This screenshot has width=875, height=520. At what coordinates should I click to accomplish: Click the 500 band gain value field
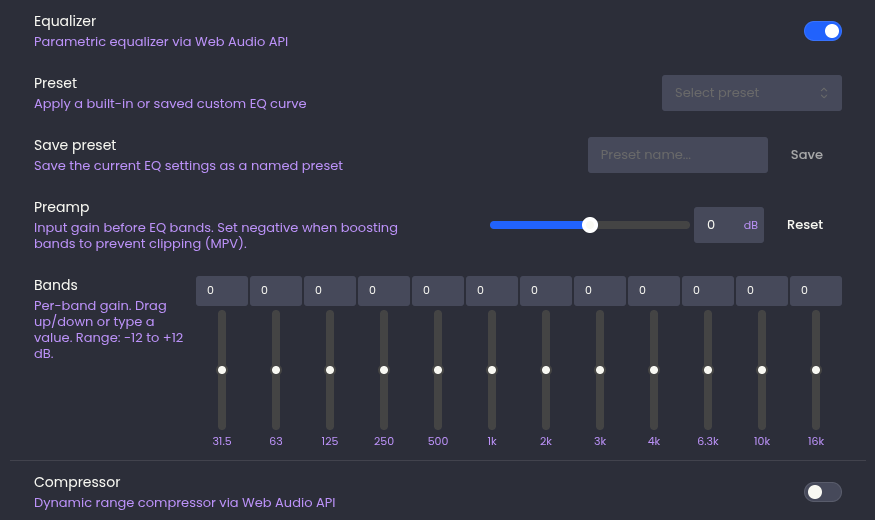(x=438, y=291)
